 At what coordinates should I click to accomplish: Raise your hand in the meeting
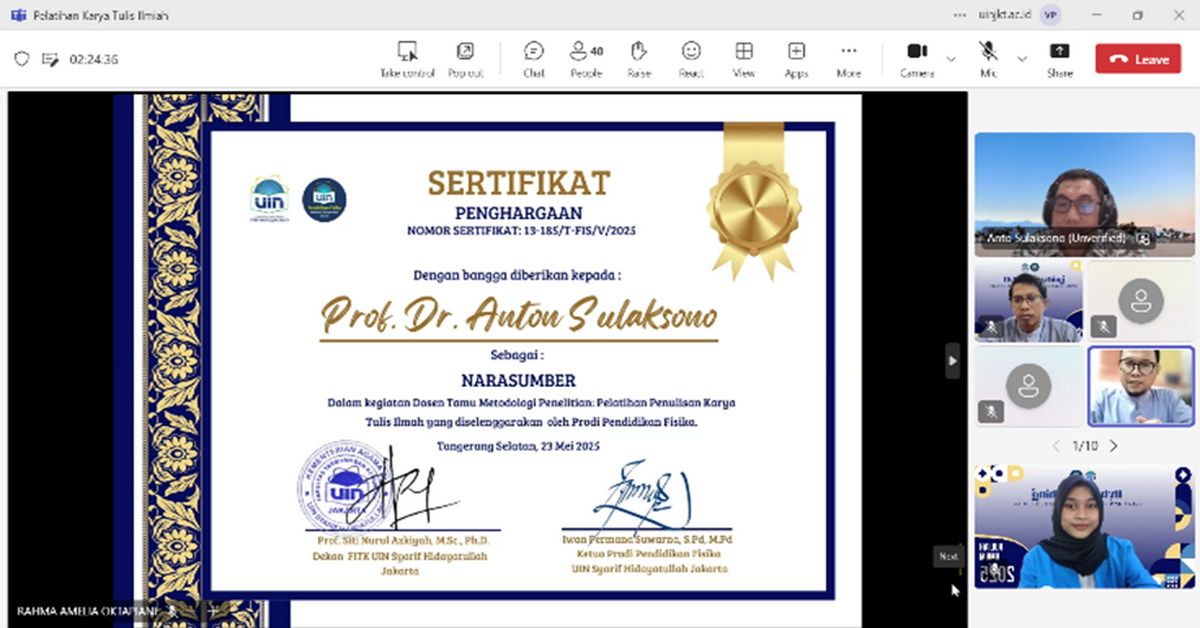point(639,59)
